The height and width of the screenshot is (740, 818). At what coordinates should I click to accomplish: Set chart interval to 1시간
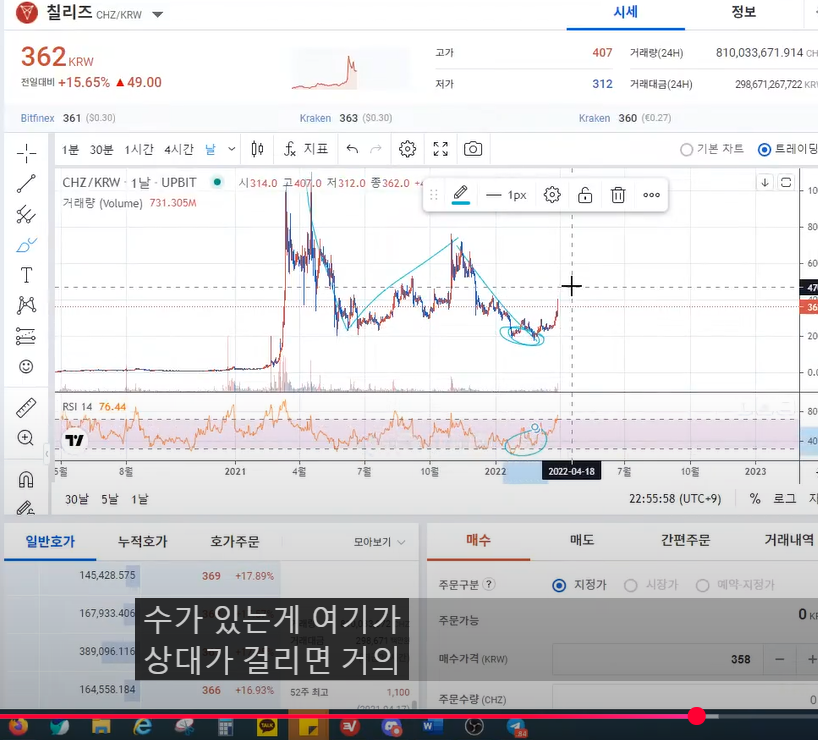pos(139,150)
